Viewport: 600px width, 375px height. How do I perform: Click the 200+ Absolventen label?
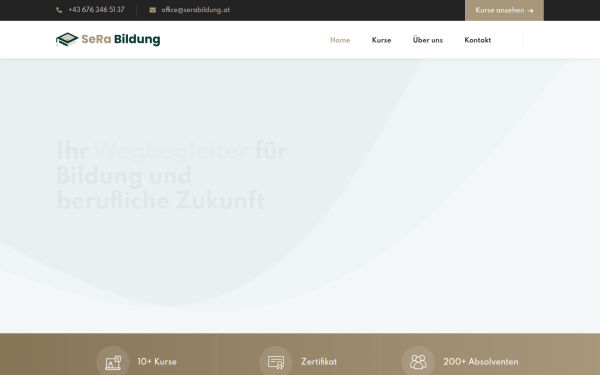coord(481,362)
